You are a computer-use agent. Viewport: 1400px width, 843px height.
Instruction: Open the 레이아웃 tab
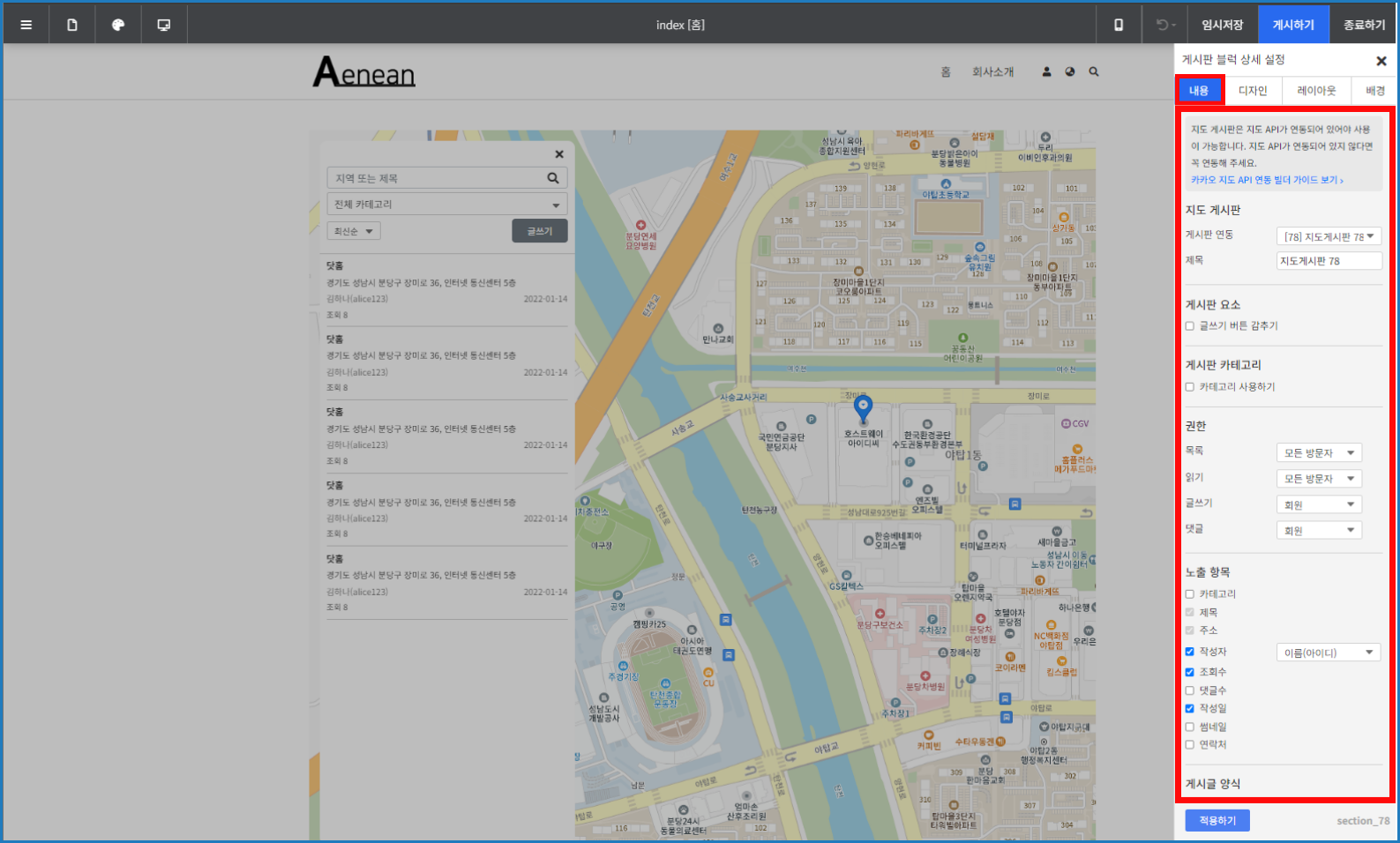click(1316, 91)
